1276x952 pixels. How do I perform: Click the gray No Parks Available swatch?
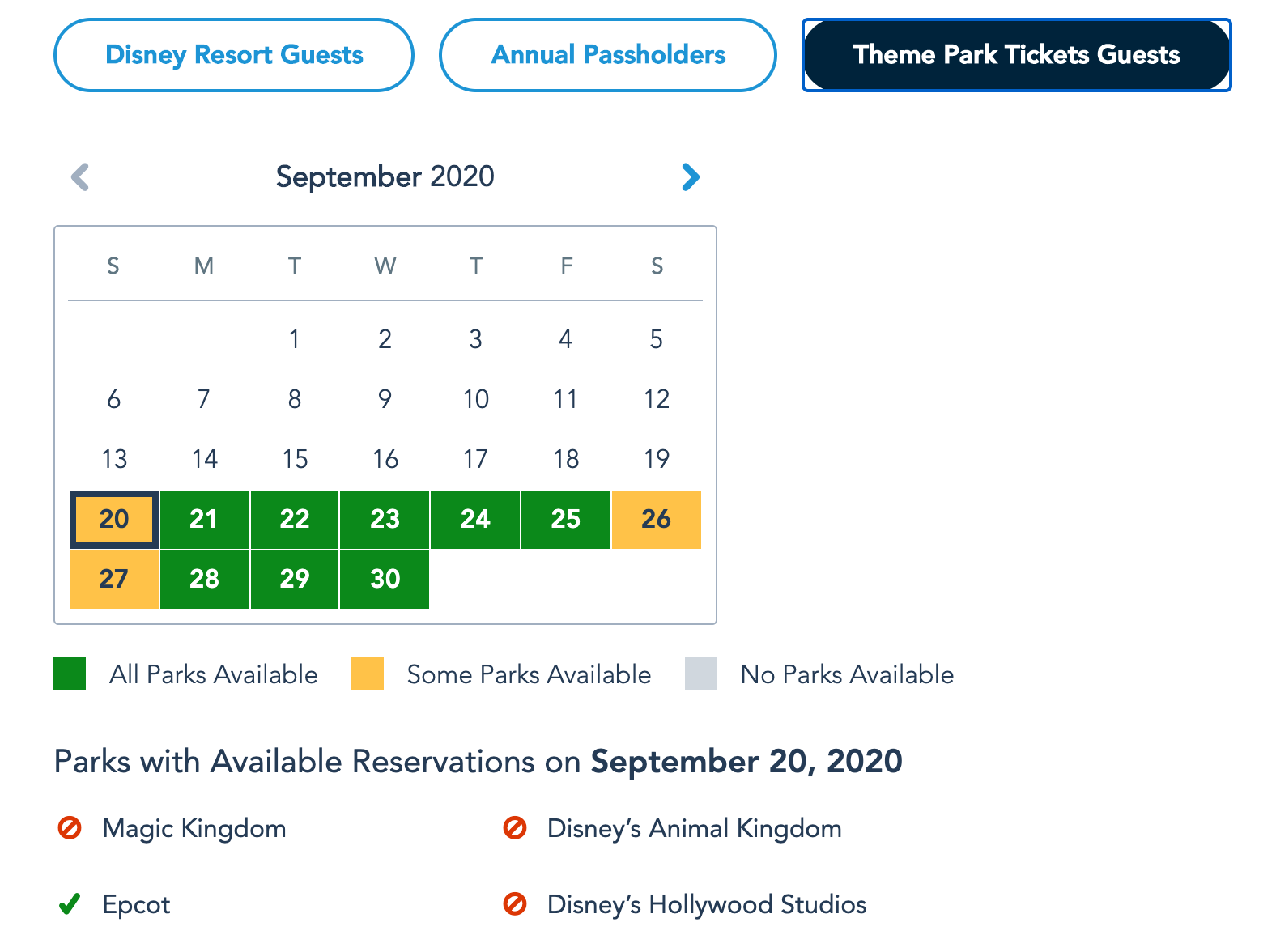pyautogui.click(x=701, y=674)
